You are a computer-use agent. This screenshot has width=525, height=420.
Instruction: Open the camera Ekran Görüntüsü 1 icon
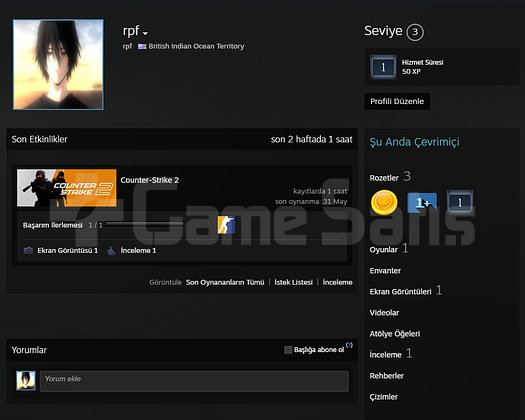point(28,250)
